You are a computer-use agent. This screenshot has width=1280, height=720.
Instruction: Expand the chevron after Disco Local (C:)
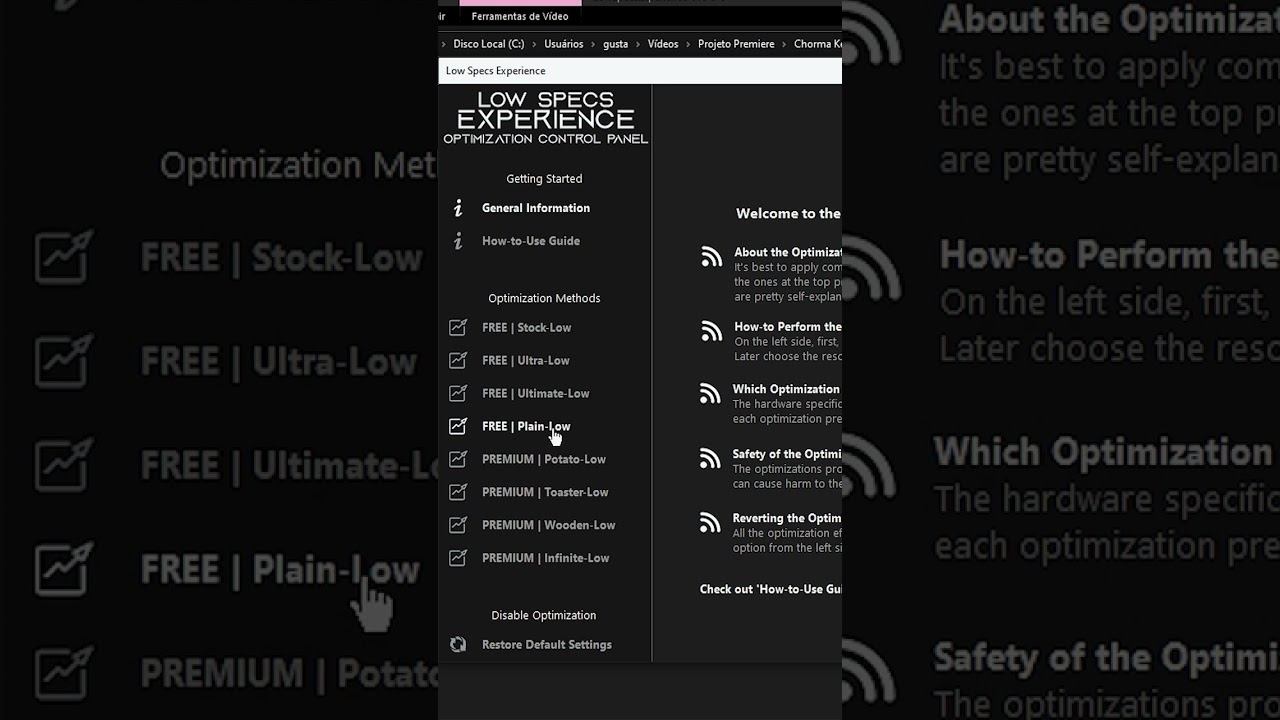(535, 44)
